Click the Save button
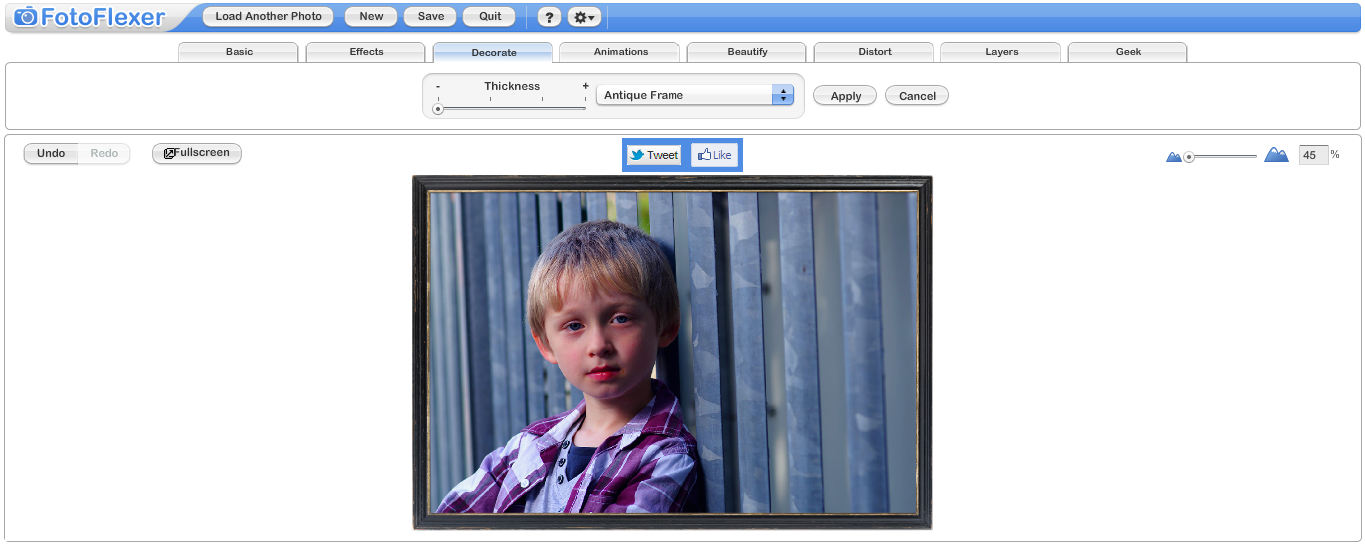1365x546 pixels. click(431, 17)
